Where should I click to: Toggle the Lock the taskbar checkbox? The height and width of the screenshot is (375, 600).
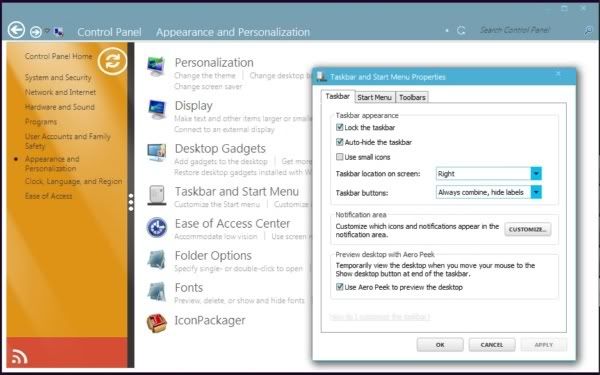pyautogui.click(x=339, y=127)
